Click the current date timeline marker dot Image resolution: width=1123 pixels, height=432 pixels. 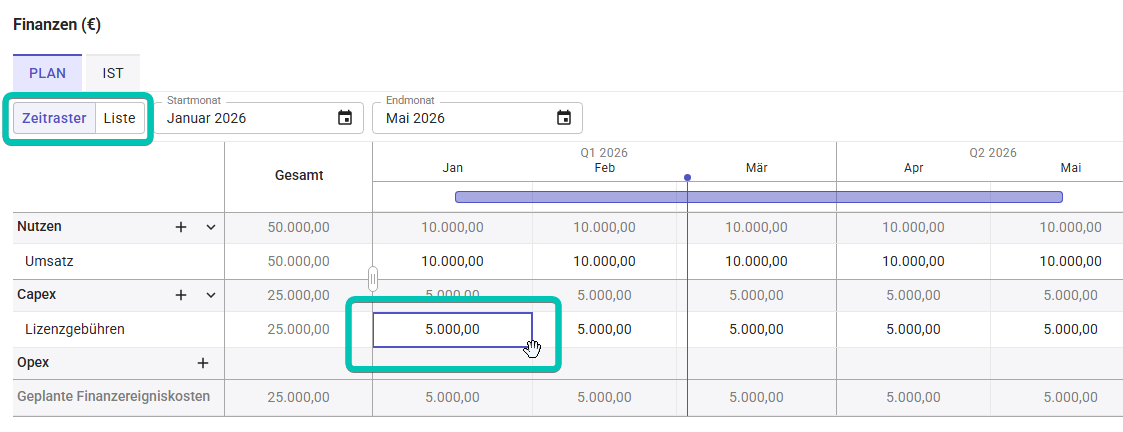click(x=687, y=177)
